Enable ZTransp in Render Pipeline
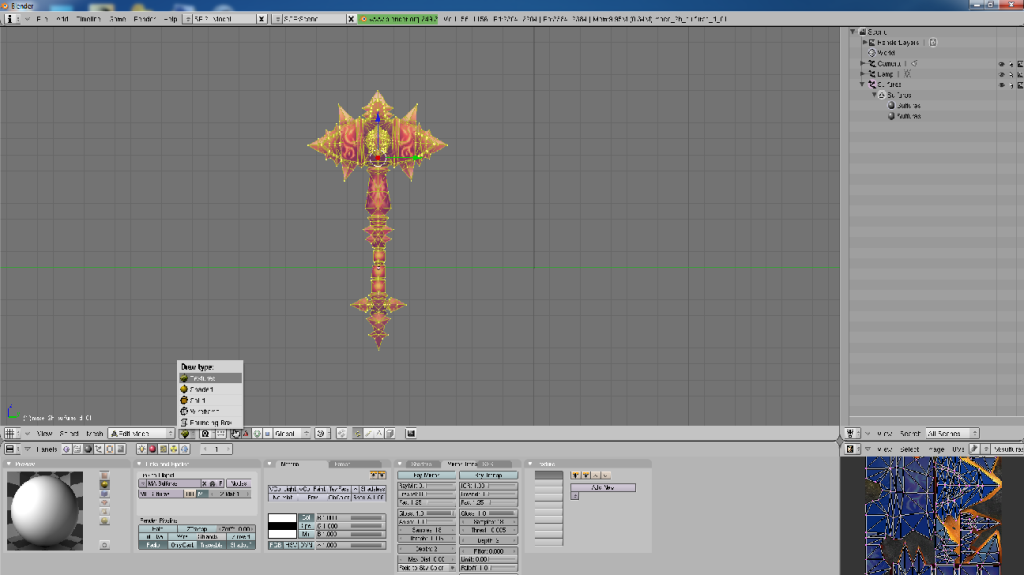This screenshot has height=575, width=1024. [197, 529]
